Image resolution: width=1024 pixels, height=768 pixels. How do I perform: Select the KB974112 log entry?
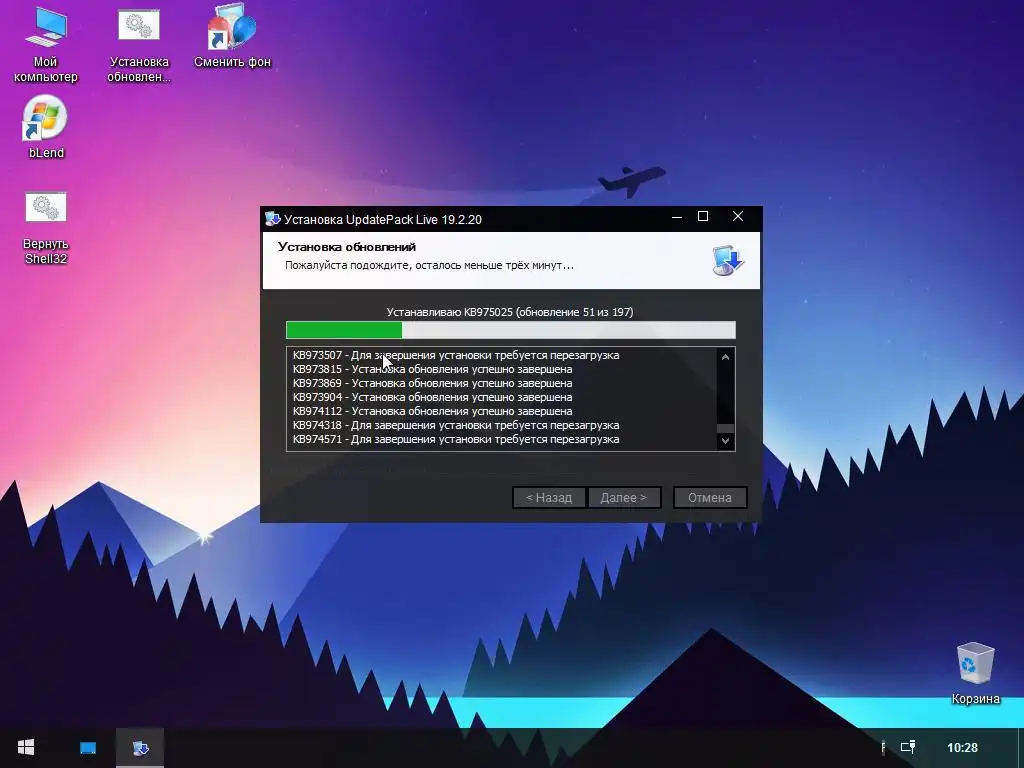pyautogui.click(x=432, y=411)
